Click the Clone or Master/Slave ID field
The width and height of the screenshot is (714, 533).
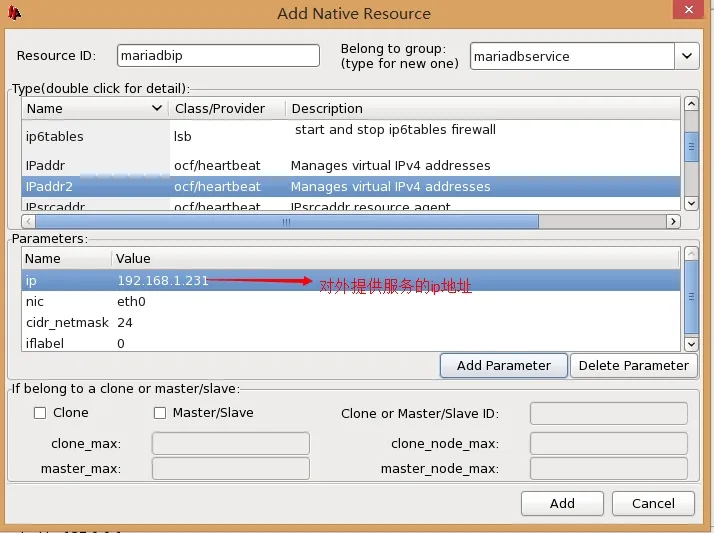click(609, 413)
